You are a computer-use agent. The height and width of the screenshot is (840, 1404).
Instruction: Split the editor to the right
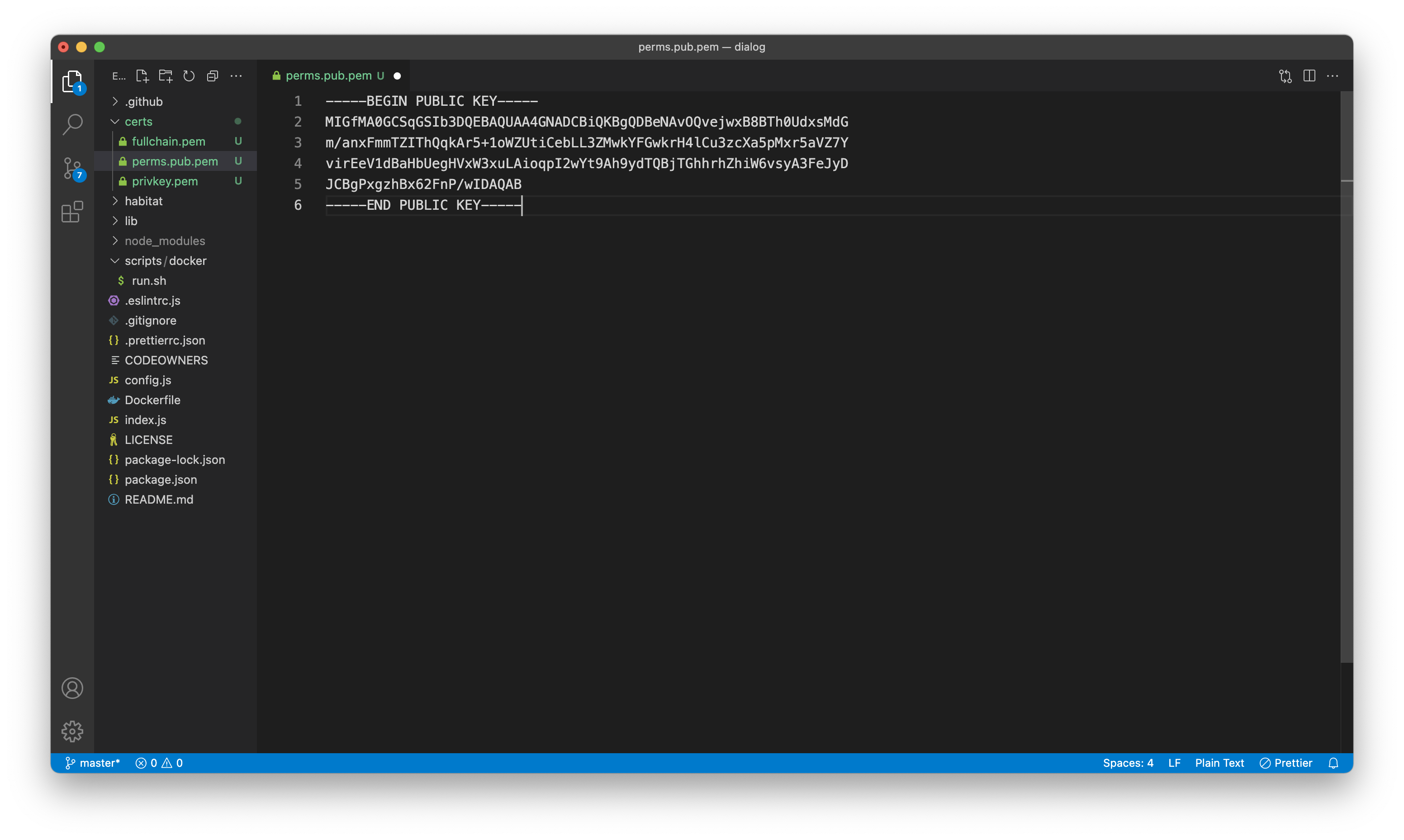click(x=1309, y=76)
